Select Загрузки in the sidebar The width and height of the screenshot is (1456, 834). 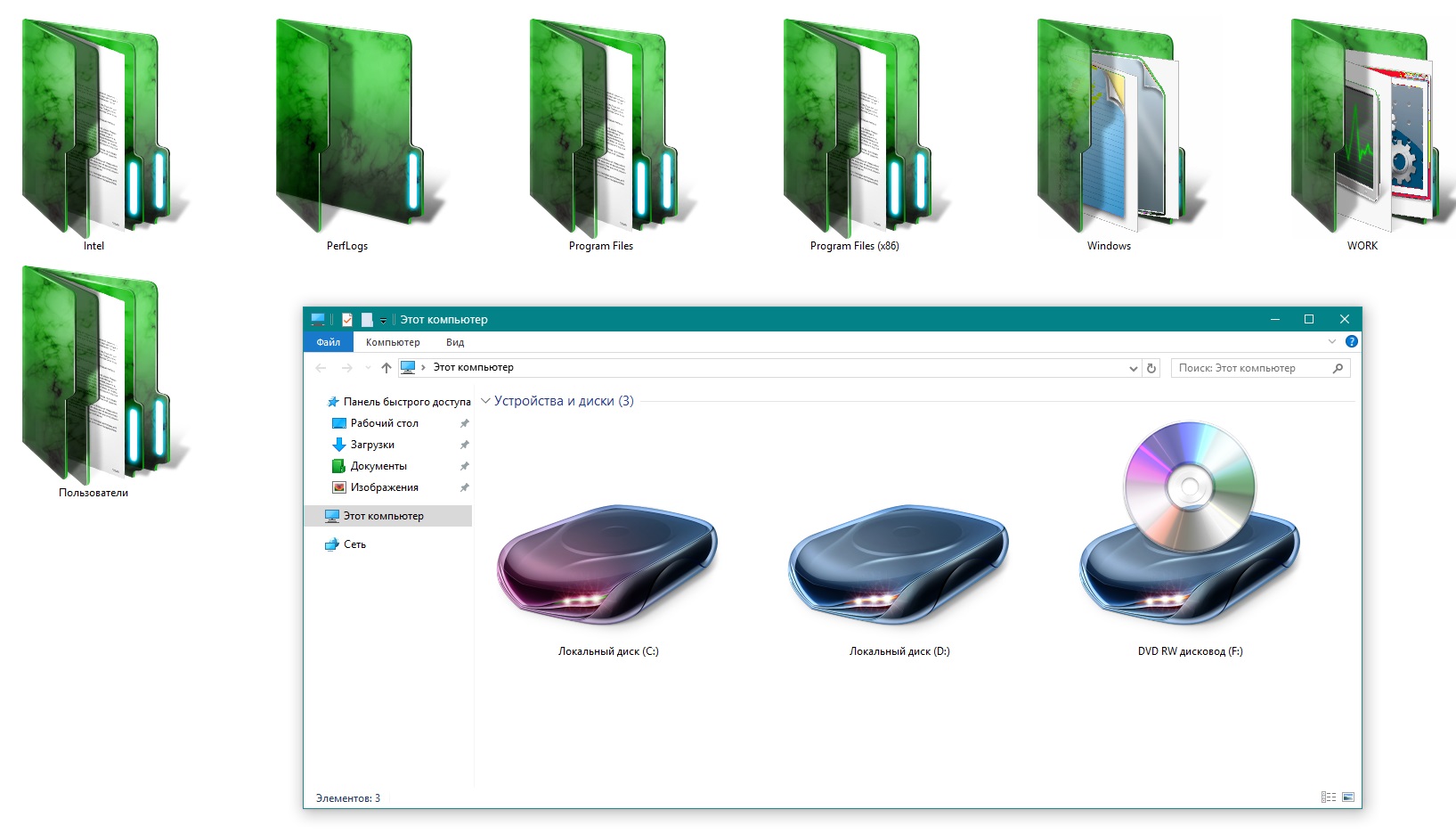coord(373,444)
